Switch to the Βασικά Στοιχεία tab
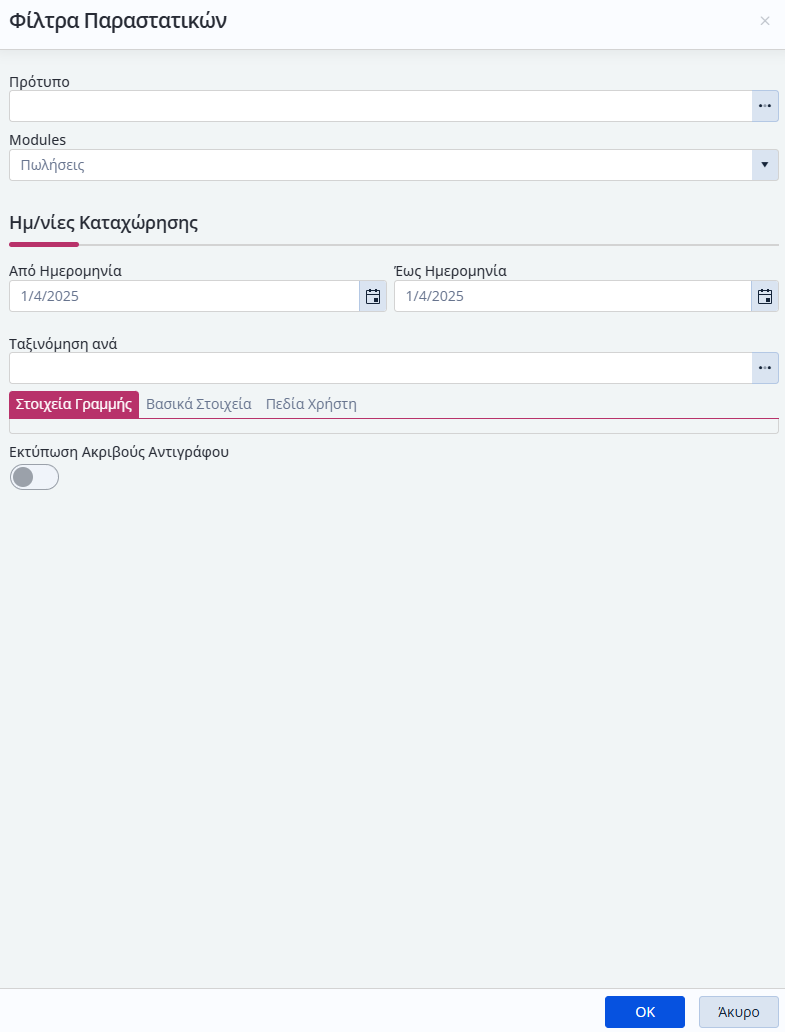785x1032 pixels. [199, 404]
